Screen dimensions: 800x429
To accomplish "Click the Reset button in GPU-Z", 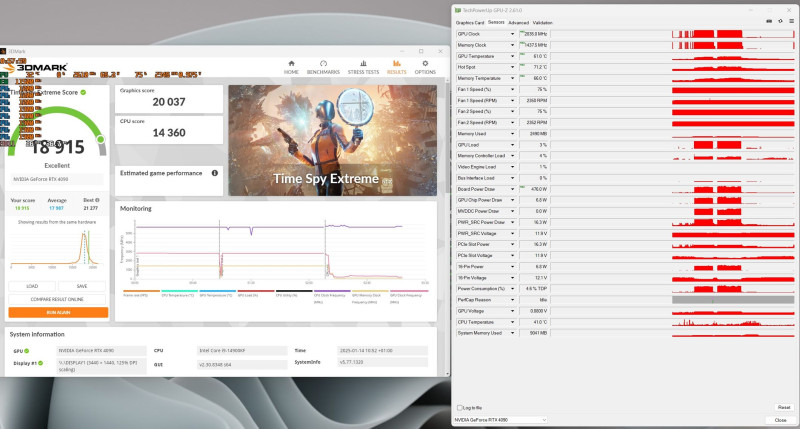I will pos(784,408).
